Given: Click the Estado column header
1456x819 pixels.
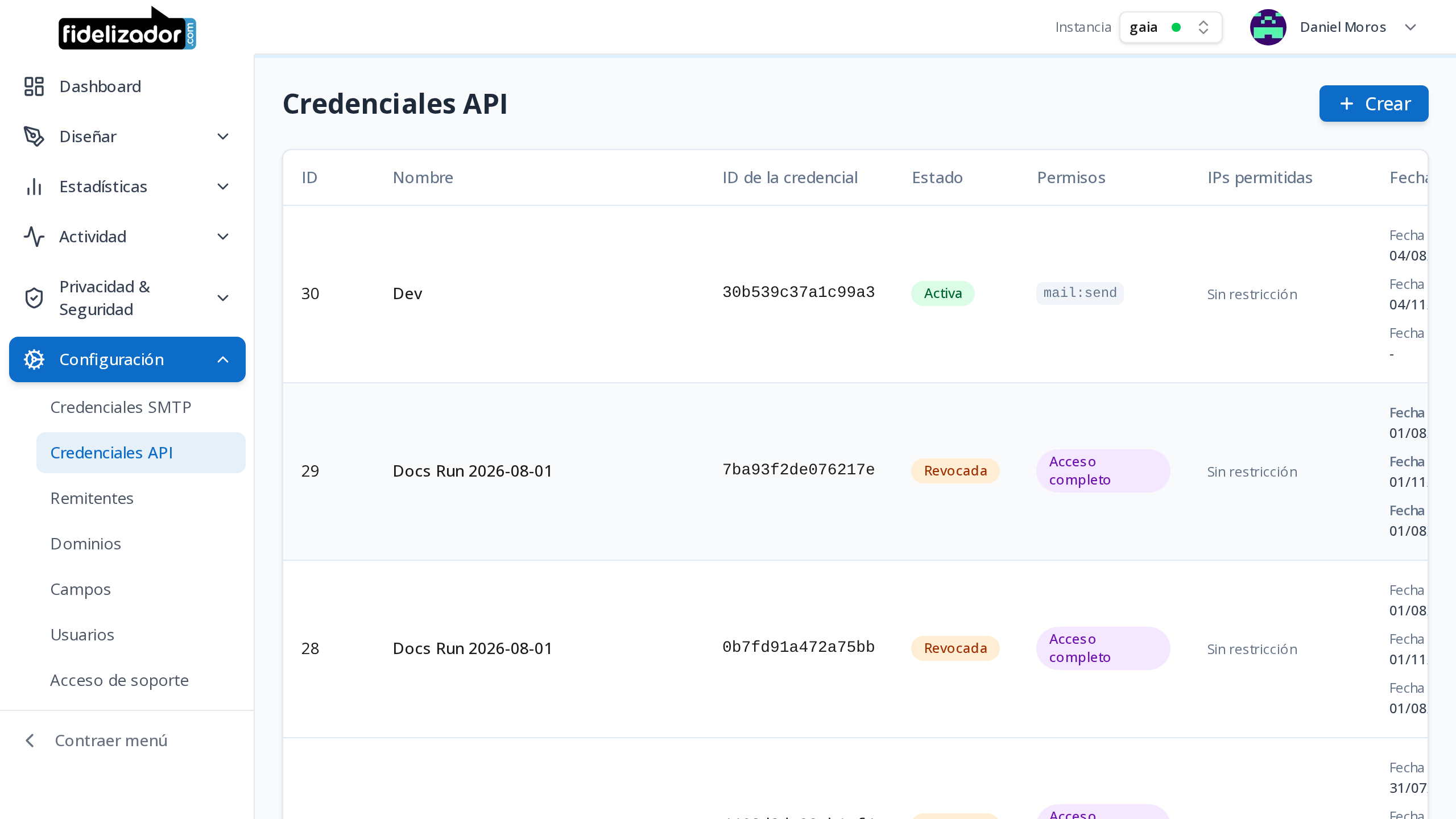Looking at the screenshot, I should pyautogui.click(x=937, y=177).
